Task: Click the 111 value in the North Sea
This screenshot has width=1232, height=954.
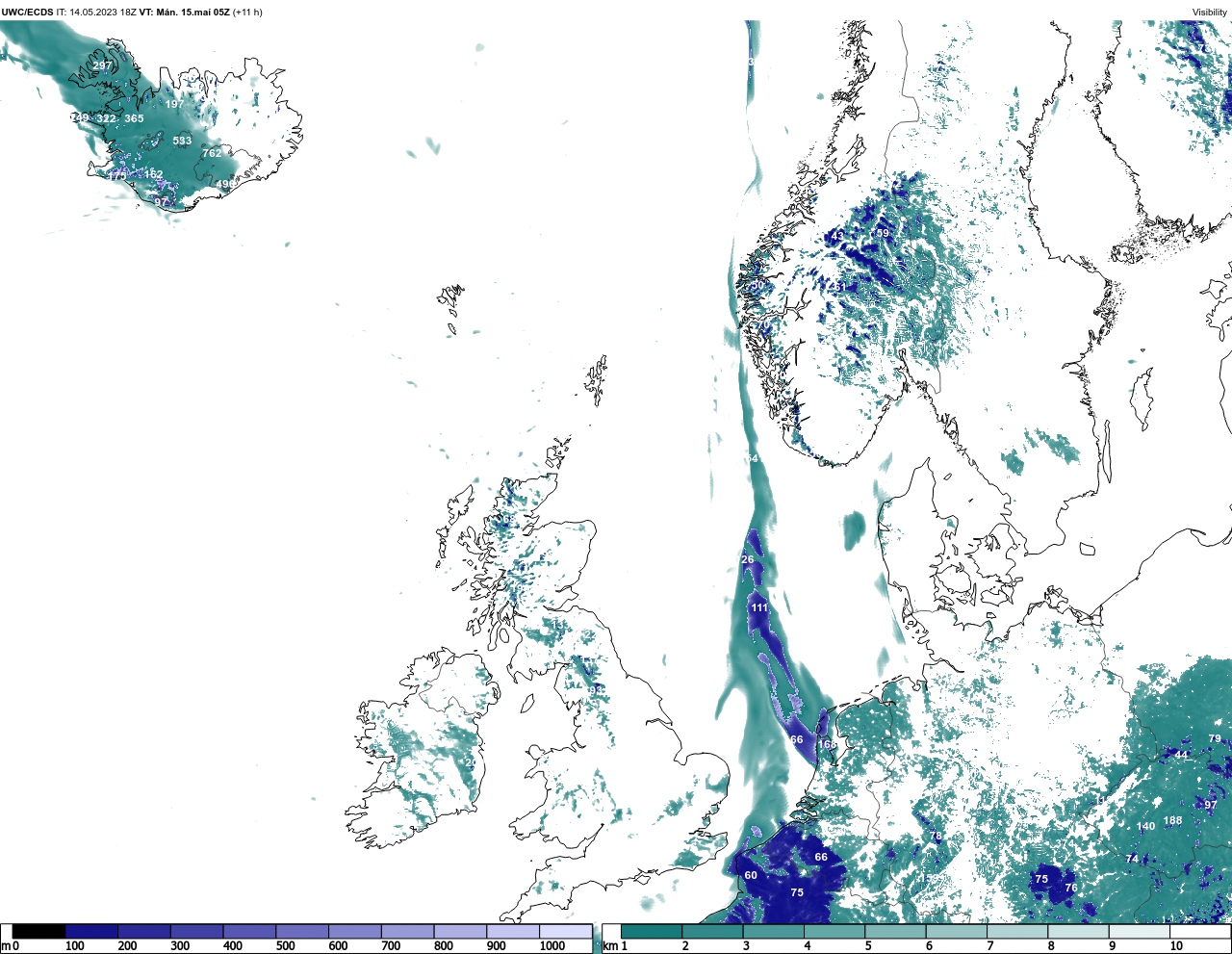Action: [759, 607]
